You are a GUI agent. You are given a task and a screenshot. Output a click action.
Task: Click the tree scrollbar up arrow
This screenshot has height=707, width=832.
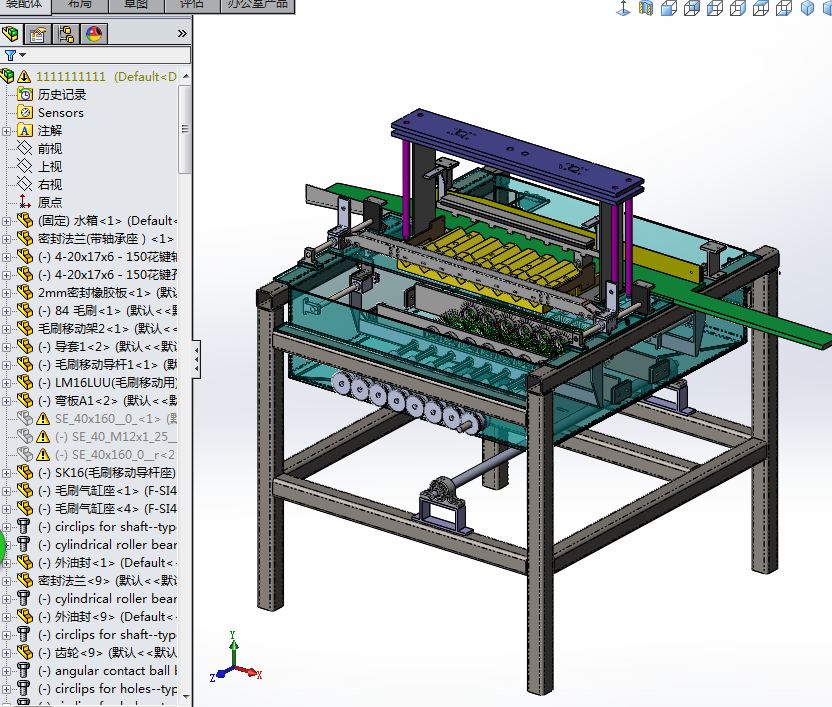[185, 76]
